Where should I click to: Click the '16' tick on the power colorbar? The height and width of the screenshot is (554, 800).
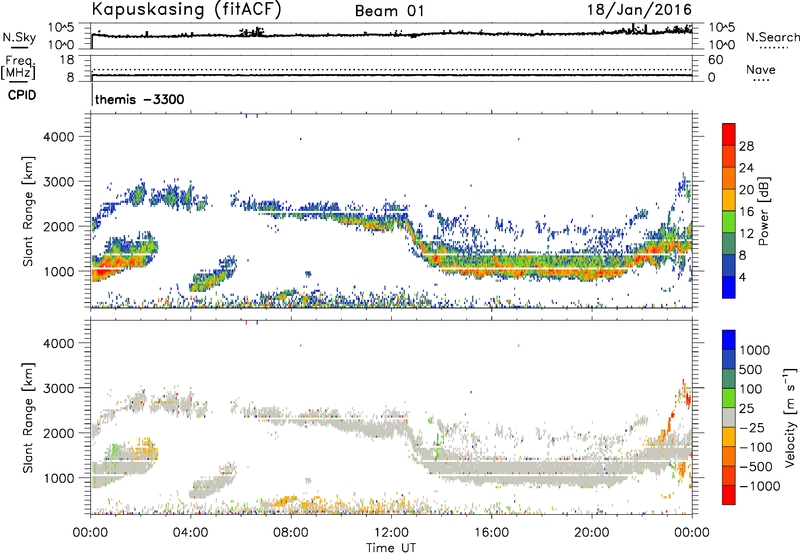tap(746, 212)
